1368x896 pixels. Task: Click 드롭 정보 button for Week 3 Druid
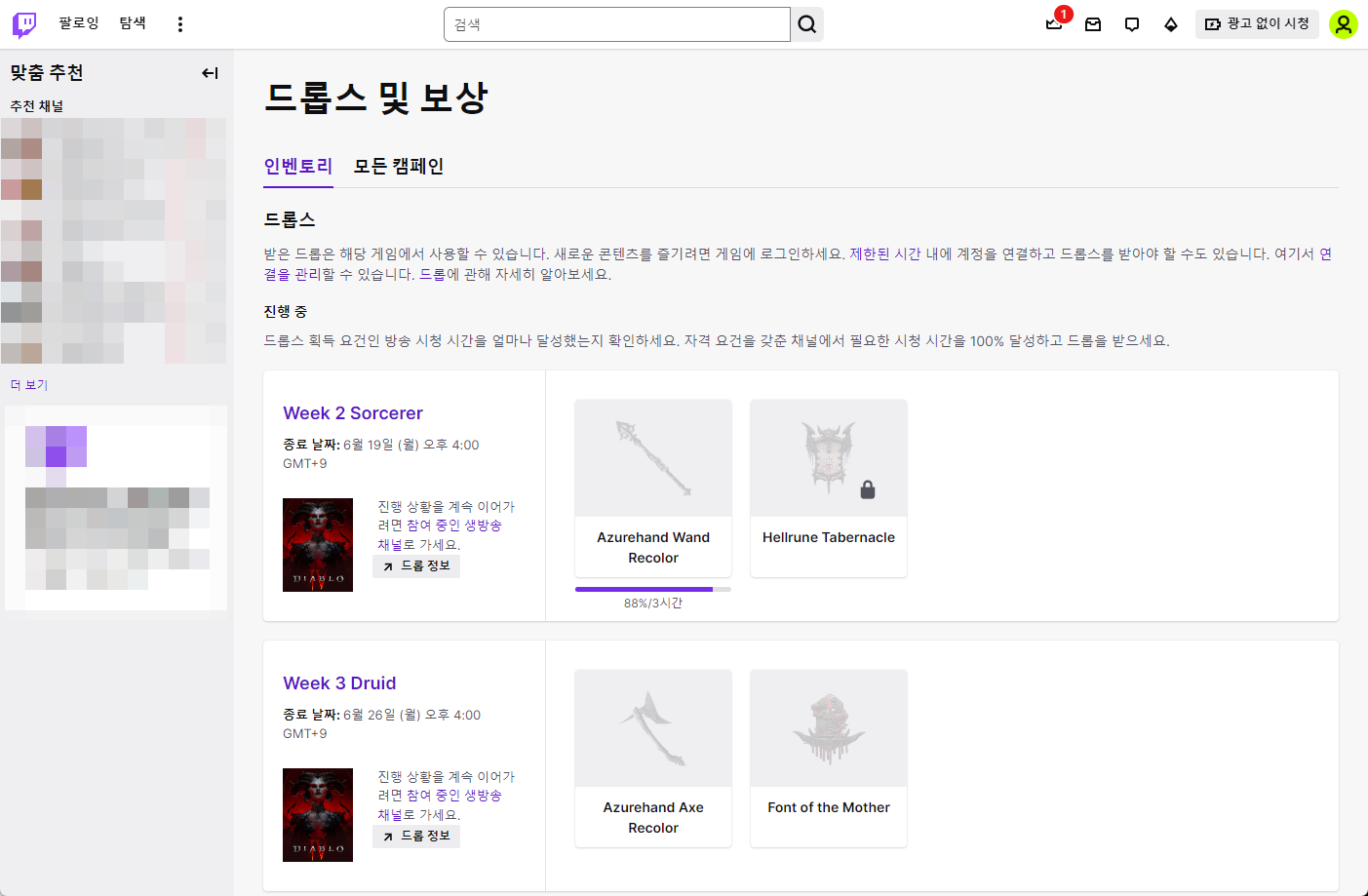[416, 837]
